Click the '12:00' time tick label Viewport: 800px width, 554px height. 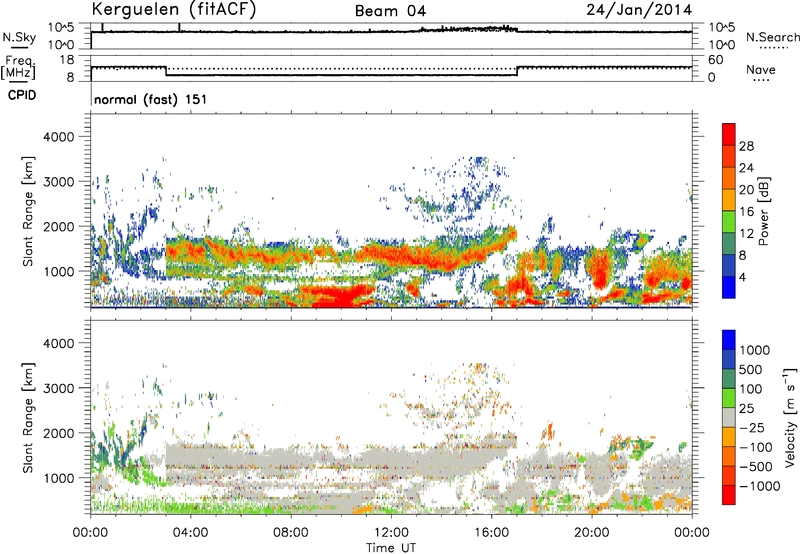[391, 533]
